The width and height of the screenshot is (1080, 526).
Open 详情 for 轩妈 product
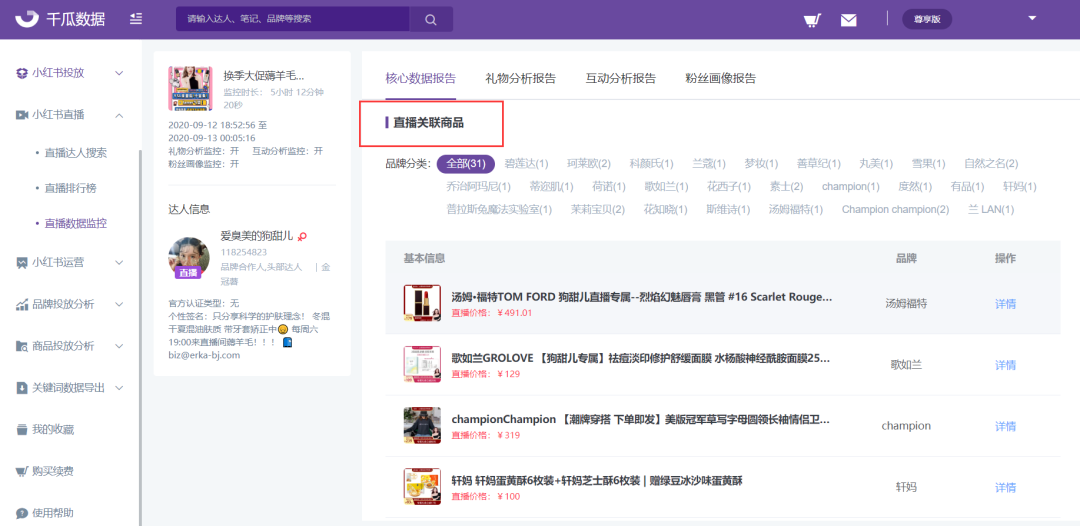(x=1005, y=487)
